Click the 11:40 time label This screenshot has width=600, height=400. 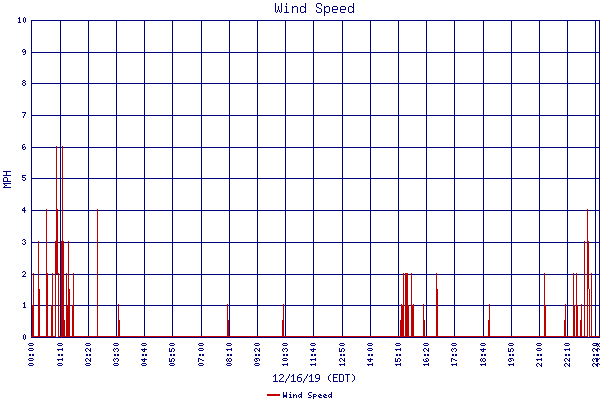(x=313, y=354)
